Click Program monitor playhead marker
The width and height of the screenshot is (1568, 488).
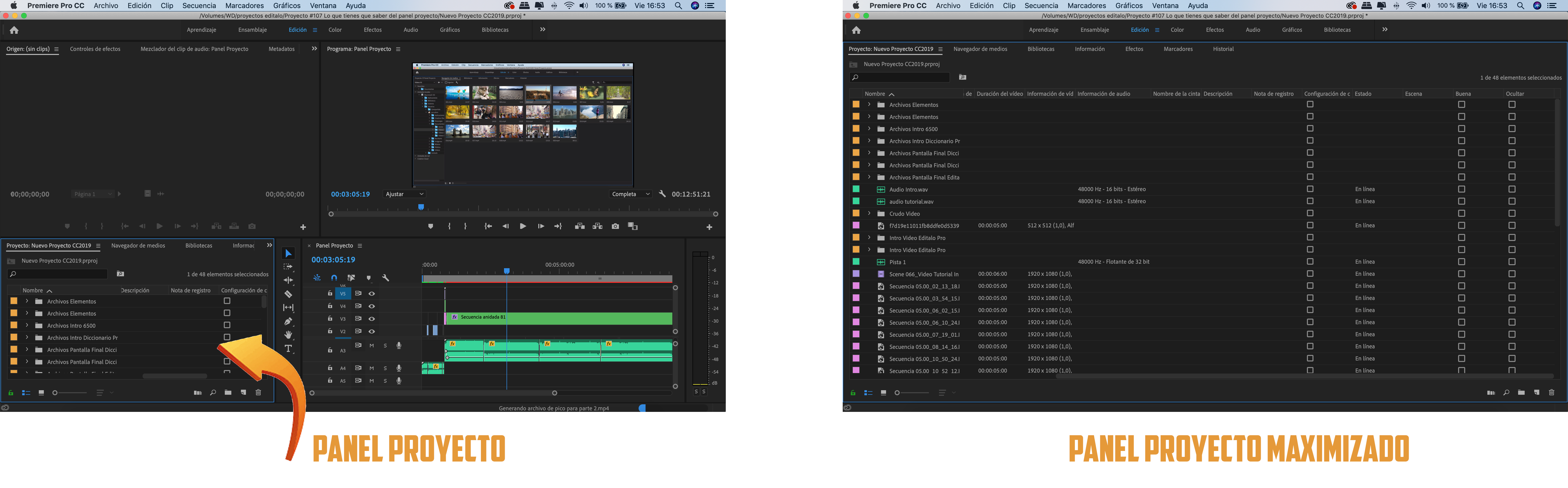pos(421,207)
